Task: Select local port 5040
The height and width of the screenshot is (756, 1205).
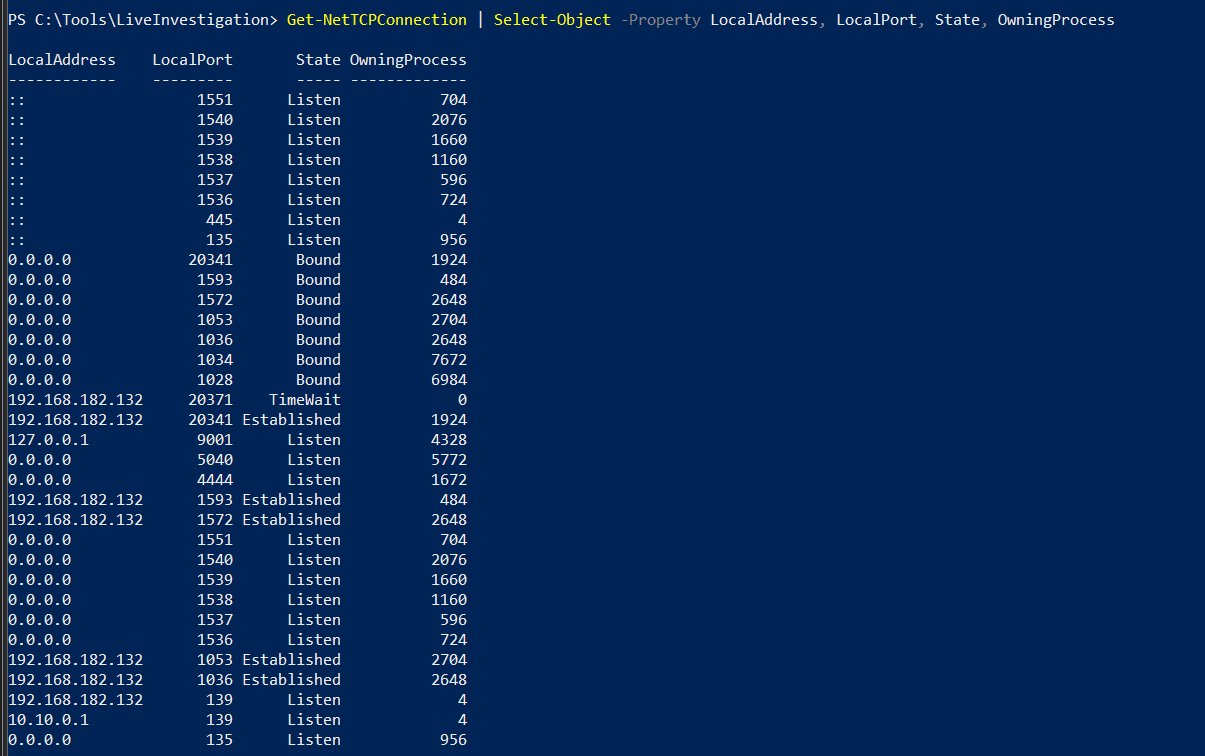Action: pos(215,460)
